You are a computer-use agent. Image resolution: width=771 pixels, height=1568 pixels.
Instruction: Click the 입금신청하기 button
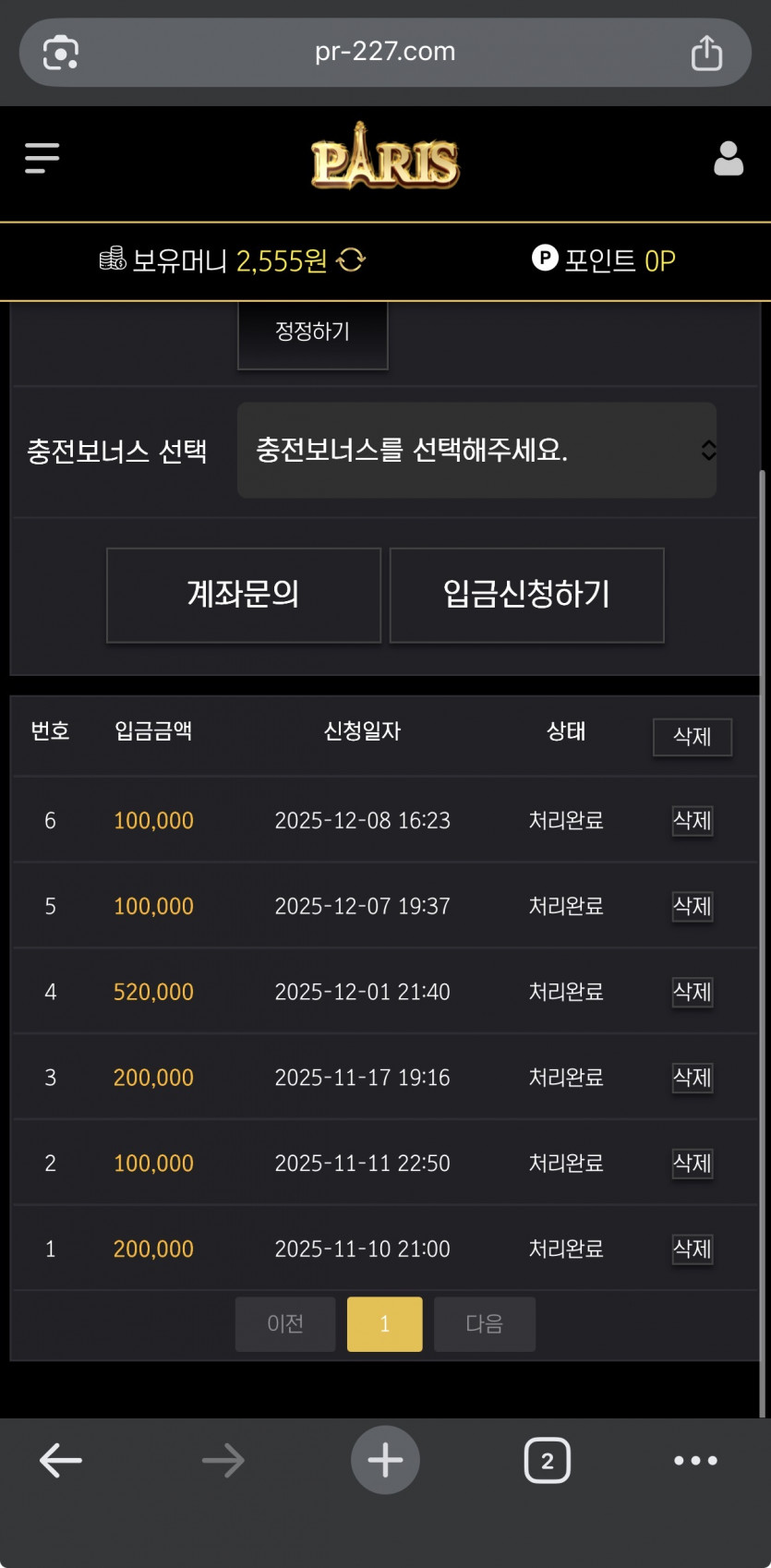click(526, 595)
